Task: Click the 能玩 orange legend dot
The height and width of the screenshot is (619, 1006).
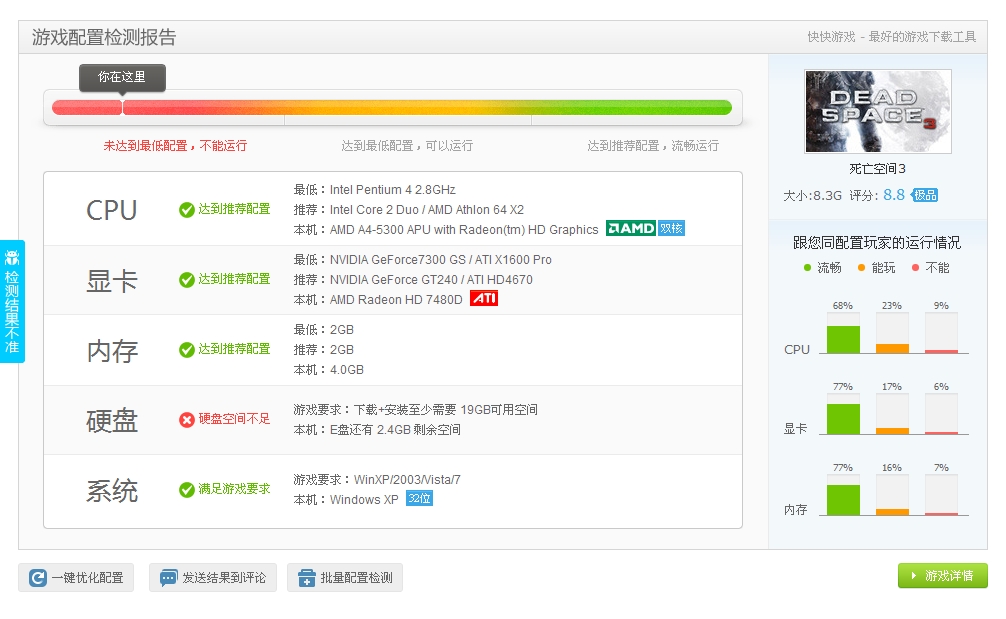Action: click(862, 267)
